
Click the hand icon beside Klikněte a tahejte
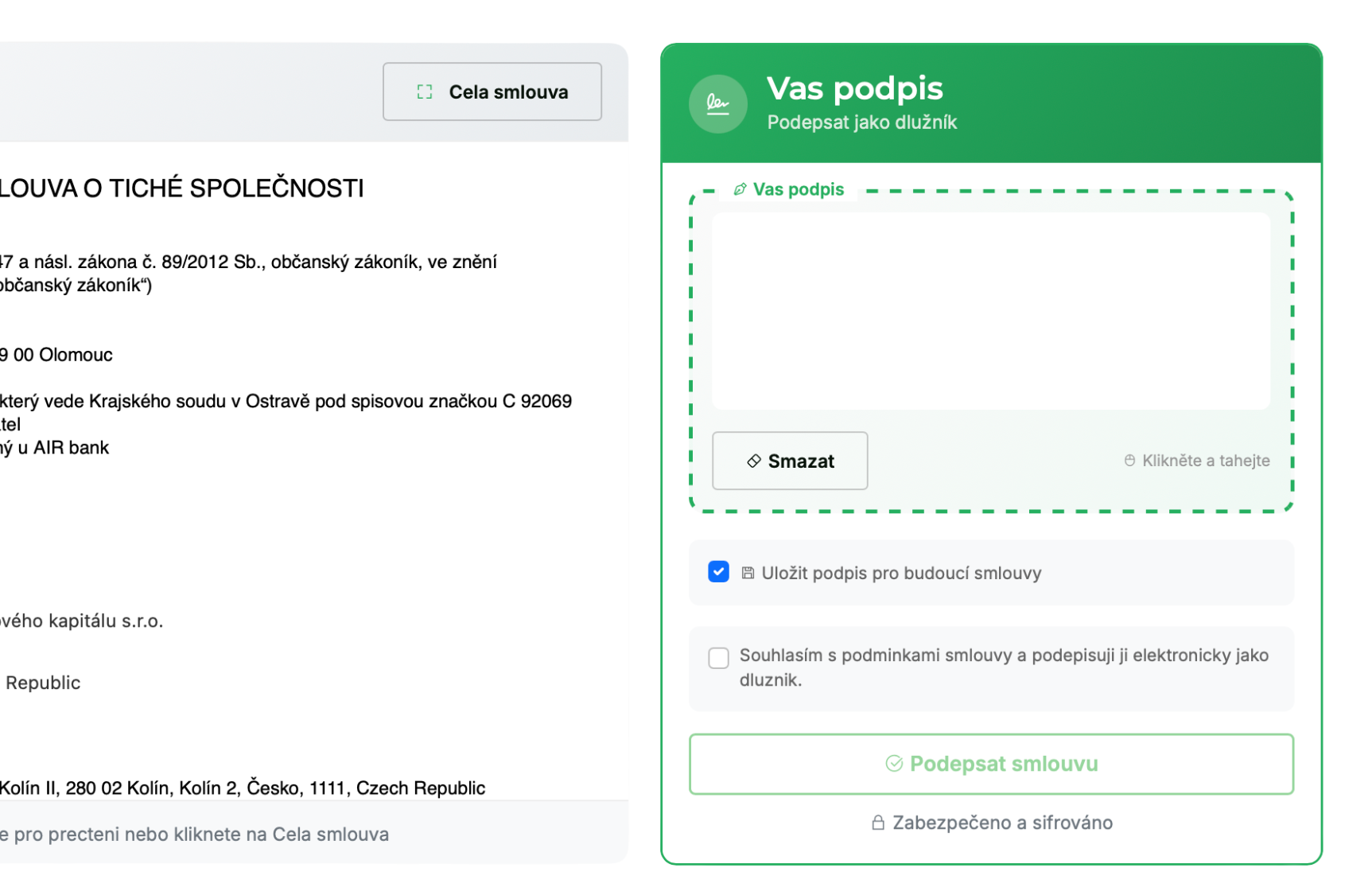point(1129,461)
